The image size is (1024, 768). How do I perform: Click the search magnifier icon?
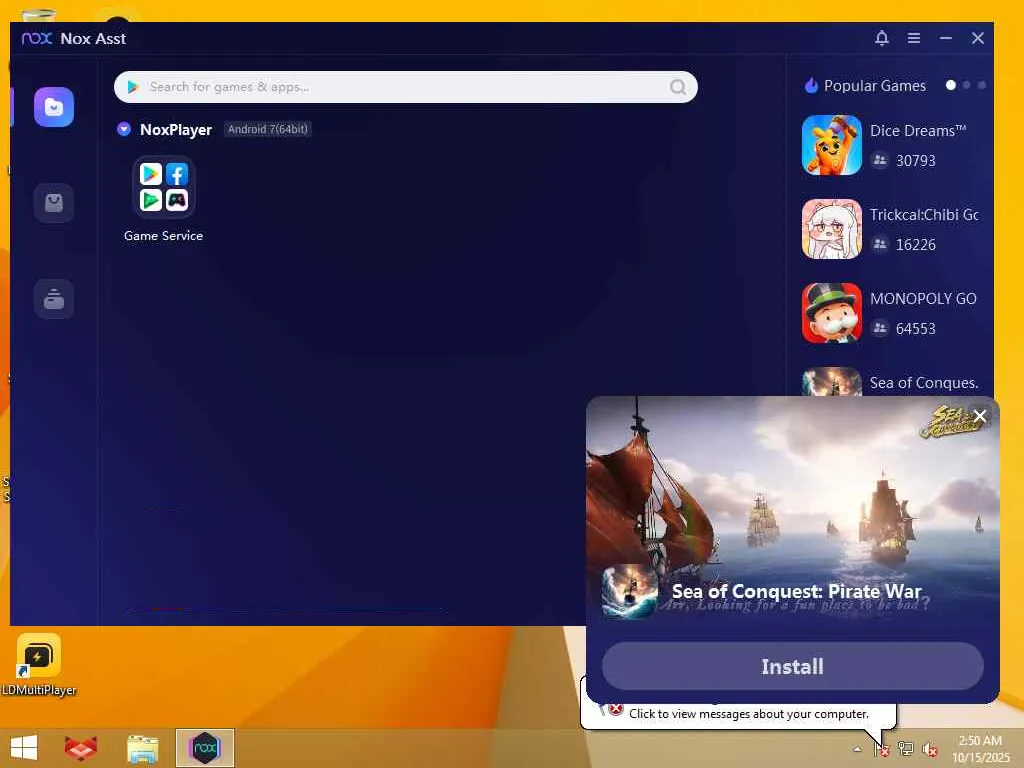(678, 87)
